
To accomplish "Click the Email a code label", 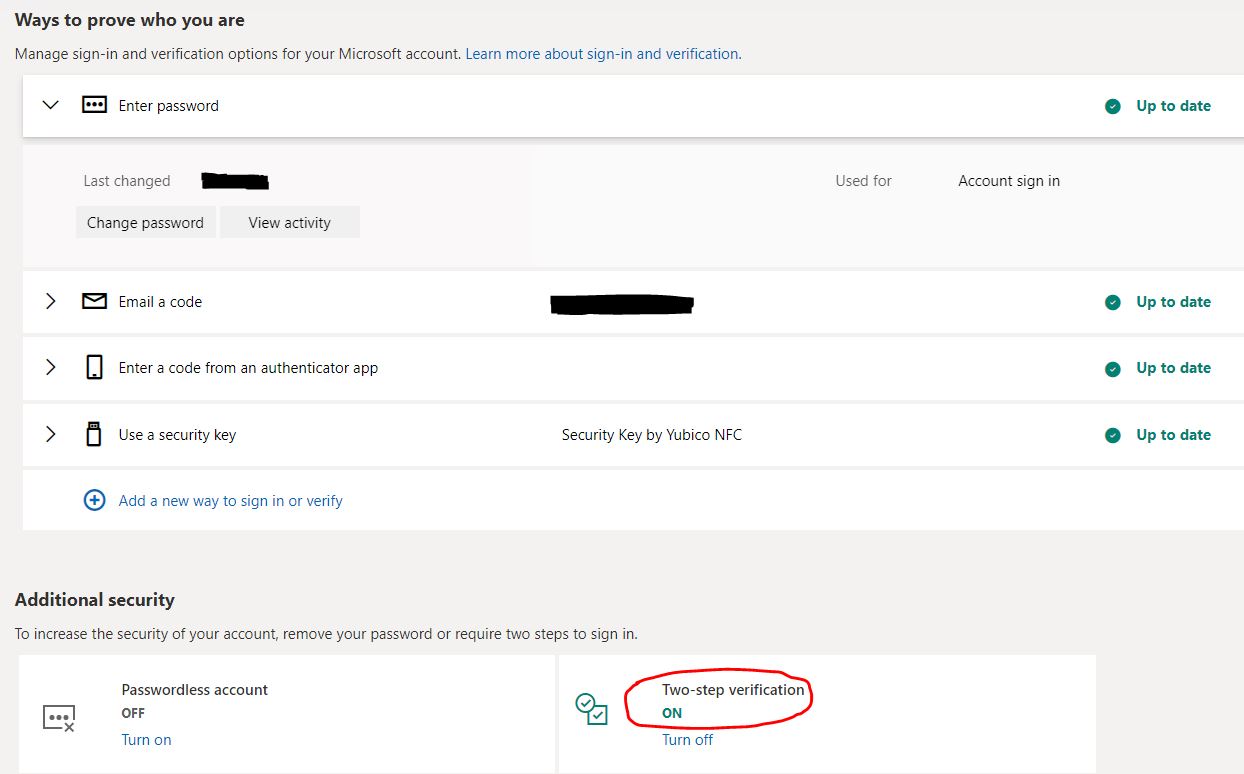I will [x=160, y=301].
